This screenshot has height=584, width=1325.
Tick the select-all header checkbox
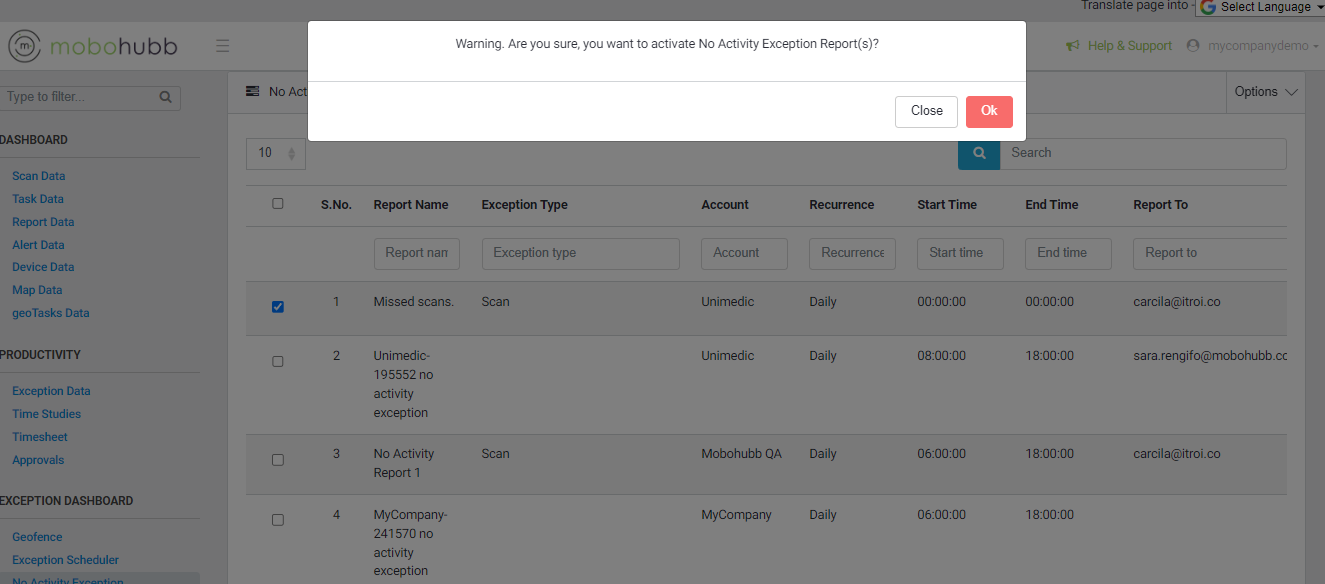tap(278, 204)
